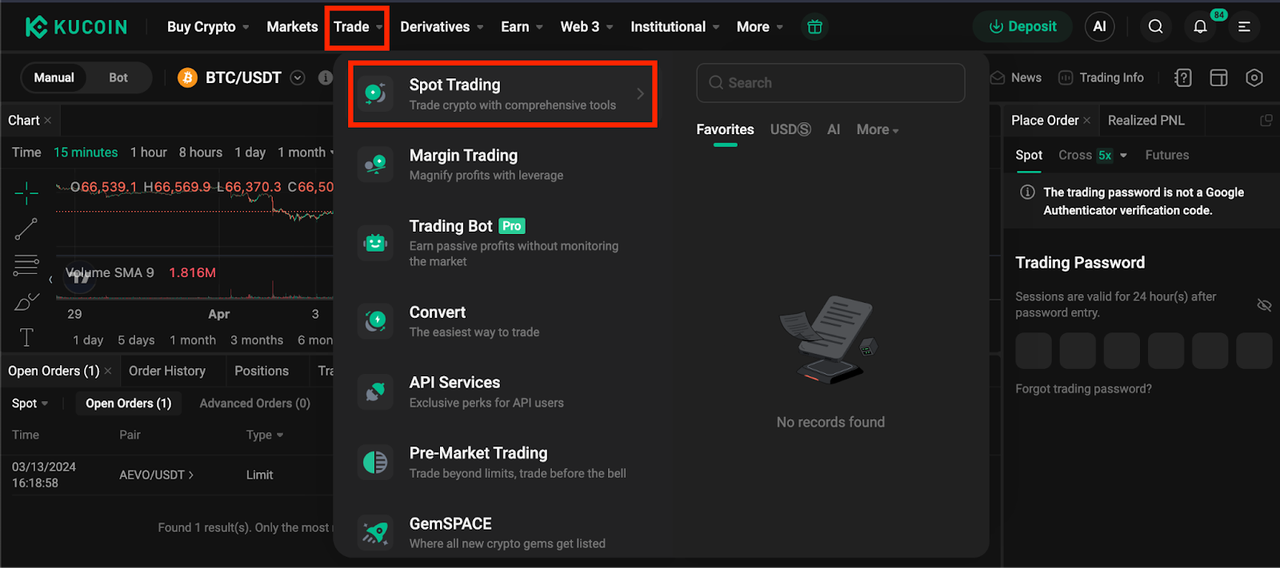Open notifications bell icon
This screenshot has width=1280, height=568.
tap(1200, 27)
